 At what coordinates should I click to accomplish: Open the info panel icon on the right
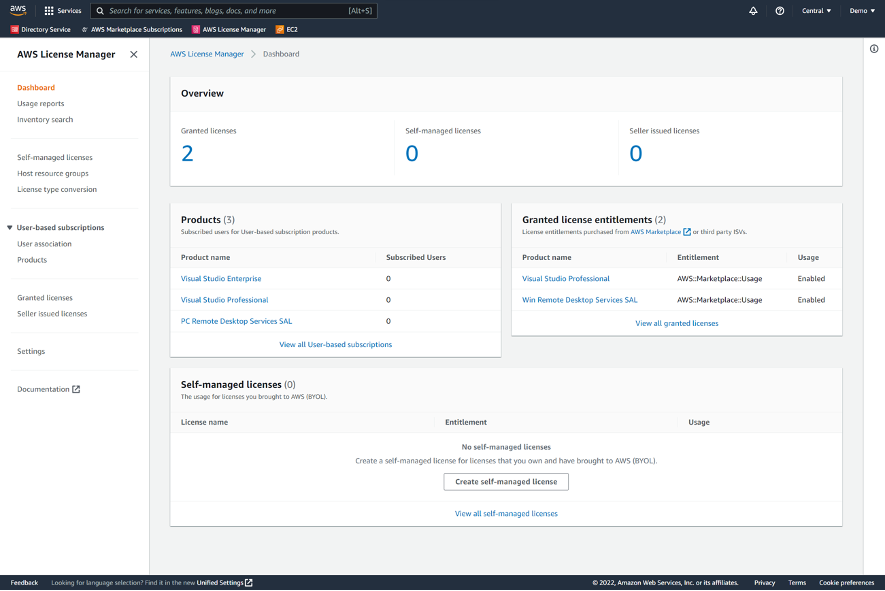tap(874, 48)
